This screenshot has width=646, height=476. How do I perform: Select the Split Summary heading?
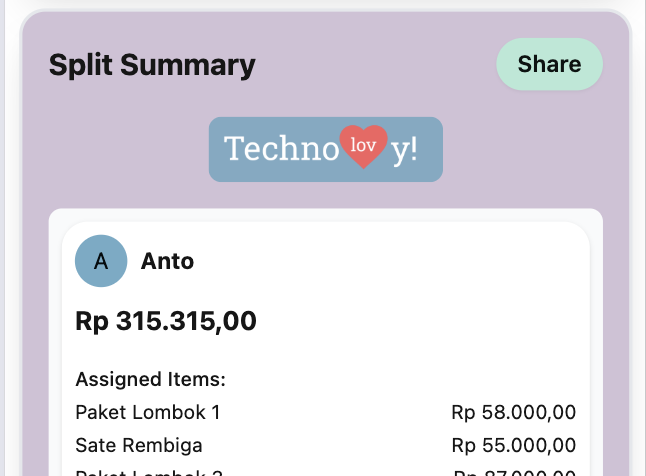tap(152, 65)
